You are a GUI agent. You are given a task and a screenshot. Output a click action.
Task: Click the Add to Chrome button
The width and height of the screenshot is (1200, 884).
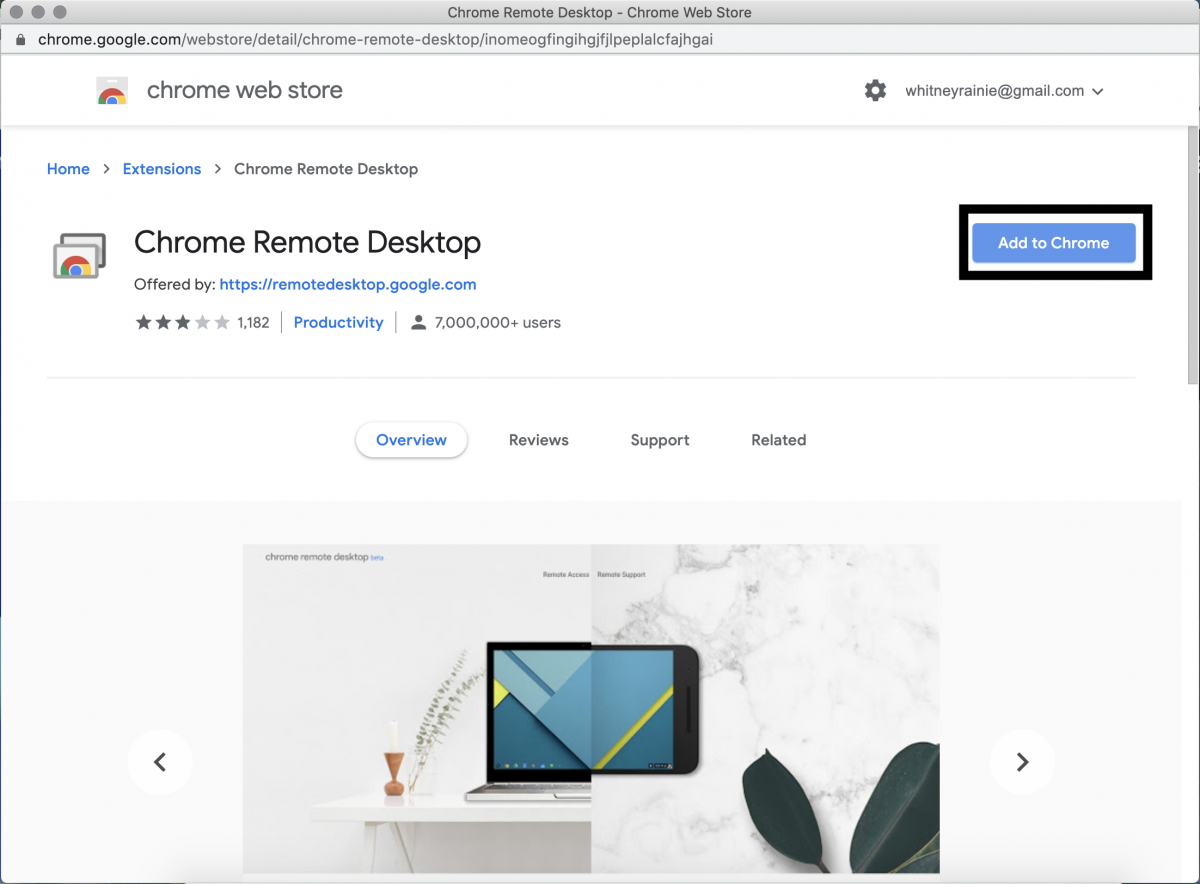[x=1054, y=243]
